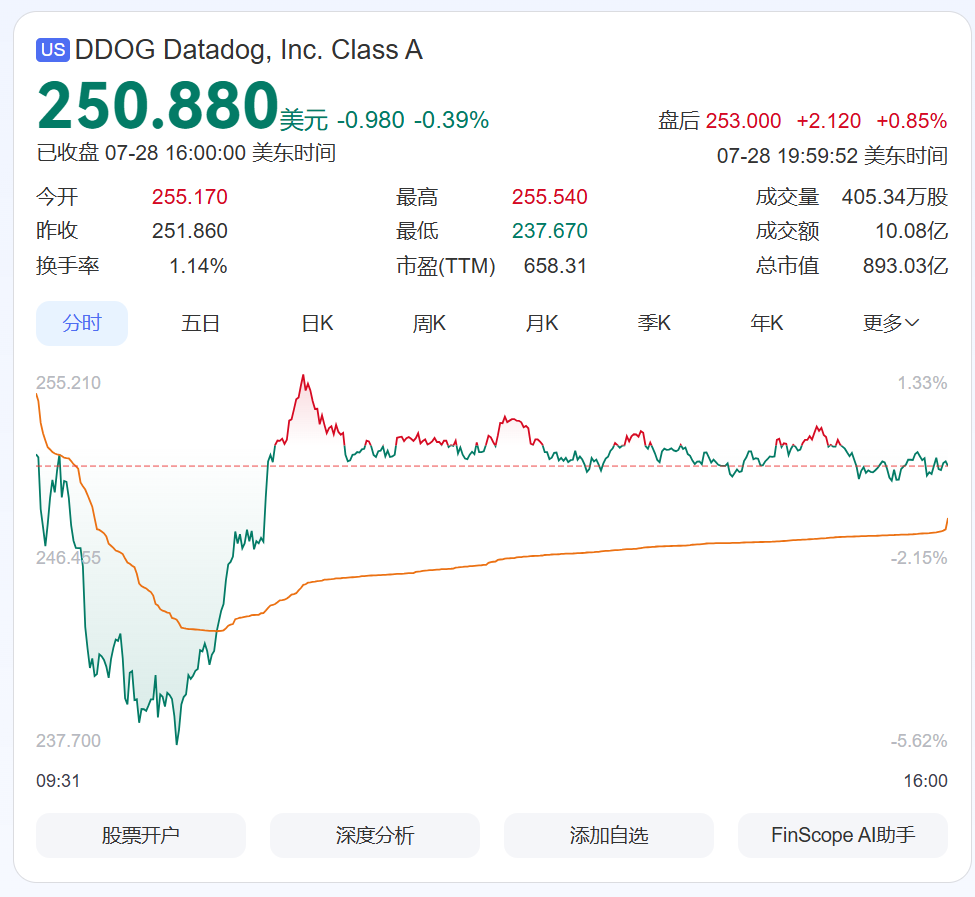Switch to the 五日 five-day chart
This screenshot has width=975, height=897.
point(200,323)
